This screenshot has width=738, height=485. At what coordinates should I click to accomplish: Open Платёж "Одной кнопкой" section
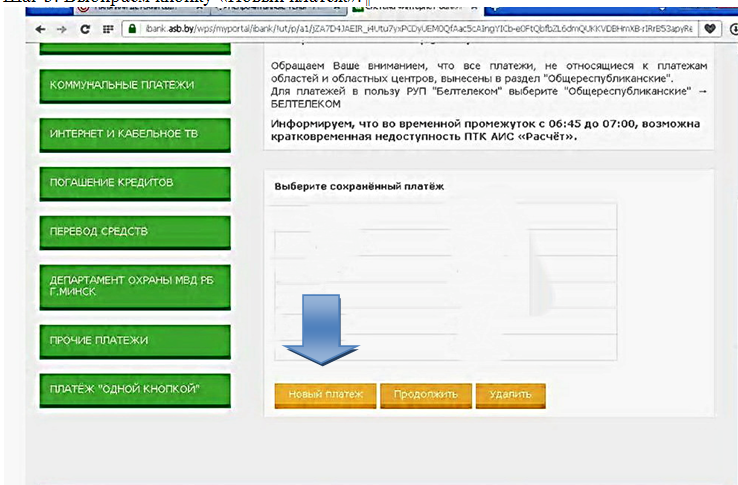(x=134, y=388)
